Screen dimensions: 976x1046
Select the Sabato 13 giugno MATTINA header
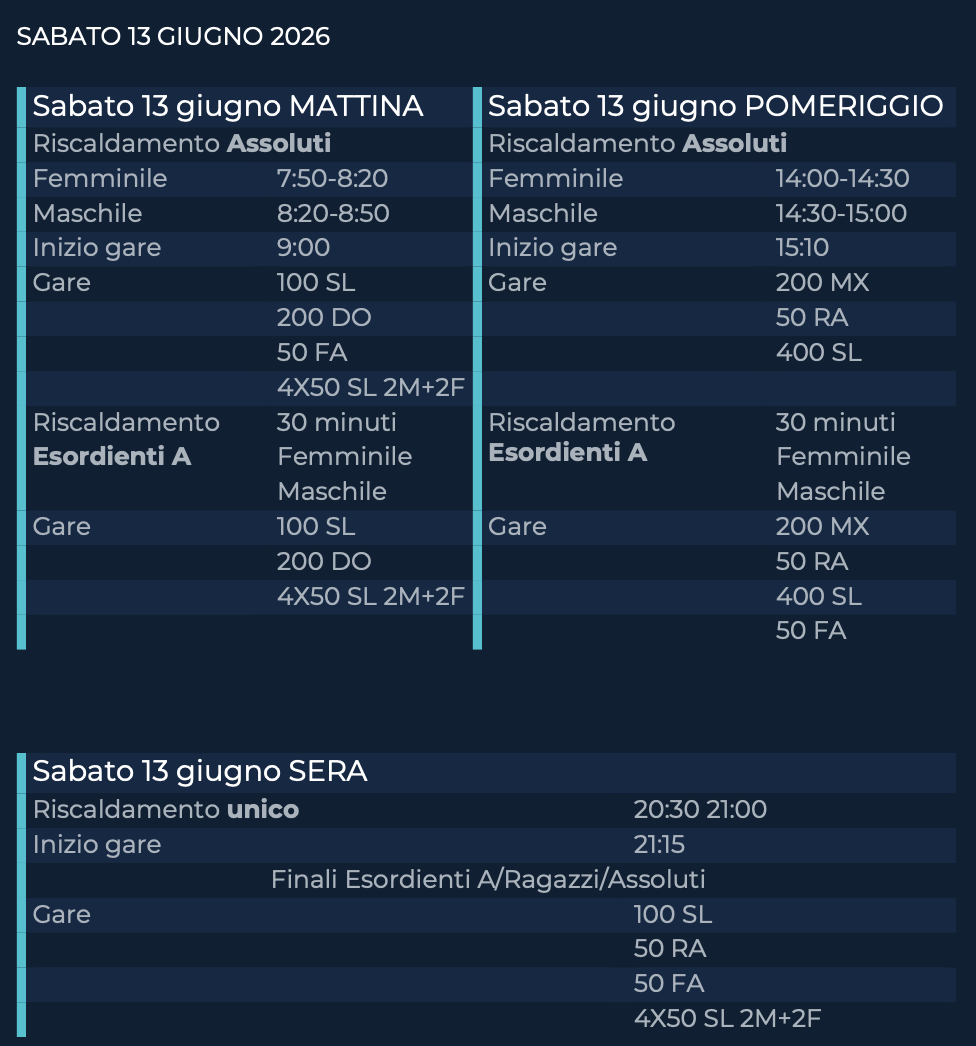point(228,106)
